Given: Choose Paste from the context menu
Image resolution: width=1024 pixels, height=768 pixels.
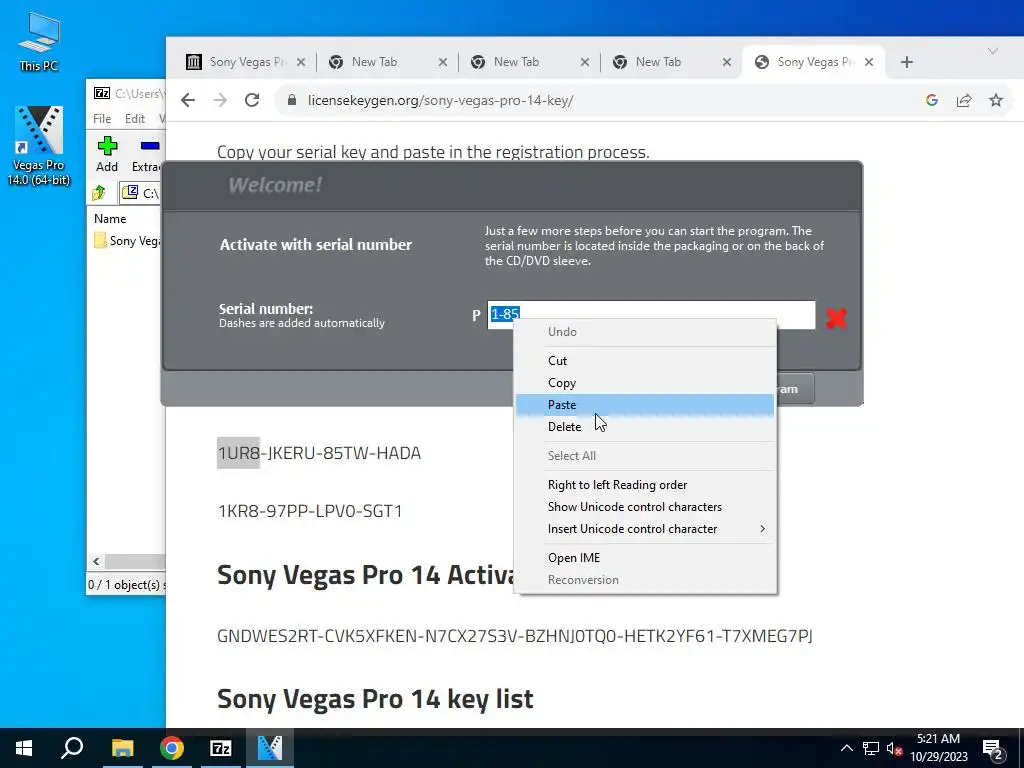Looking at the screenshot, I should (x=645, y=405).
